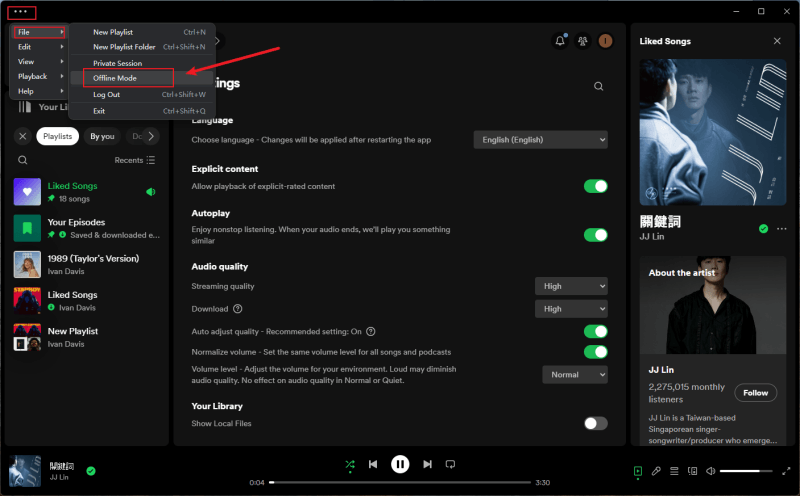Open Your Episodes in library

[x=86, y=228]
